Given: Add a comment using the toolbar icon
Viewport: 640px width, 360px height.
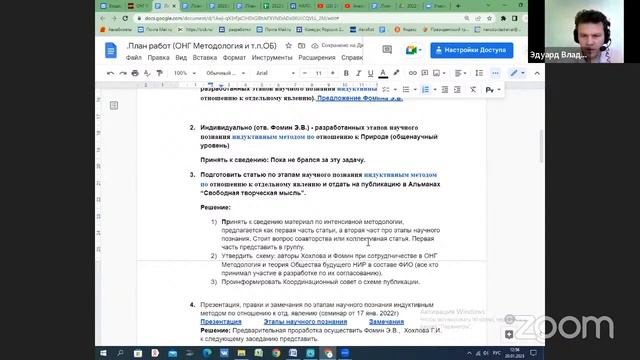Looking at the screenshot, I should [x=424, y=73].
